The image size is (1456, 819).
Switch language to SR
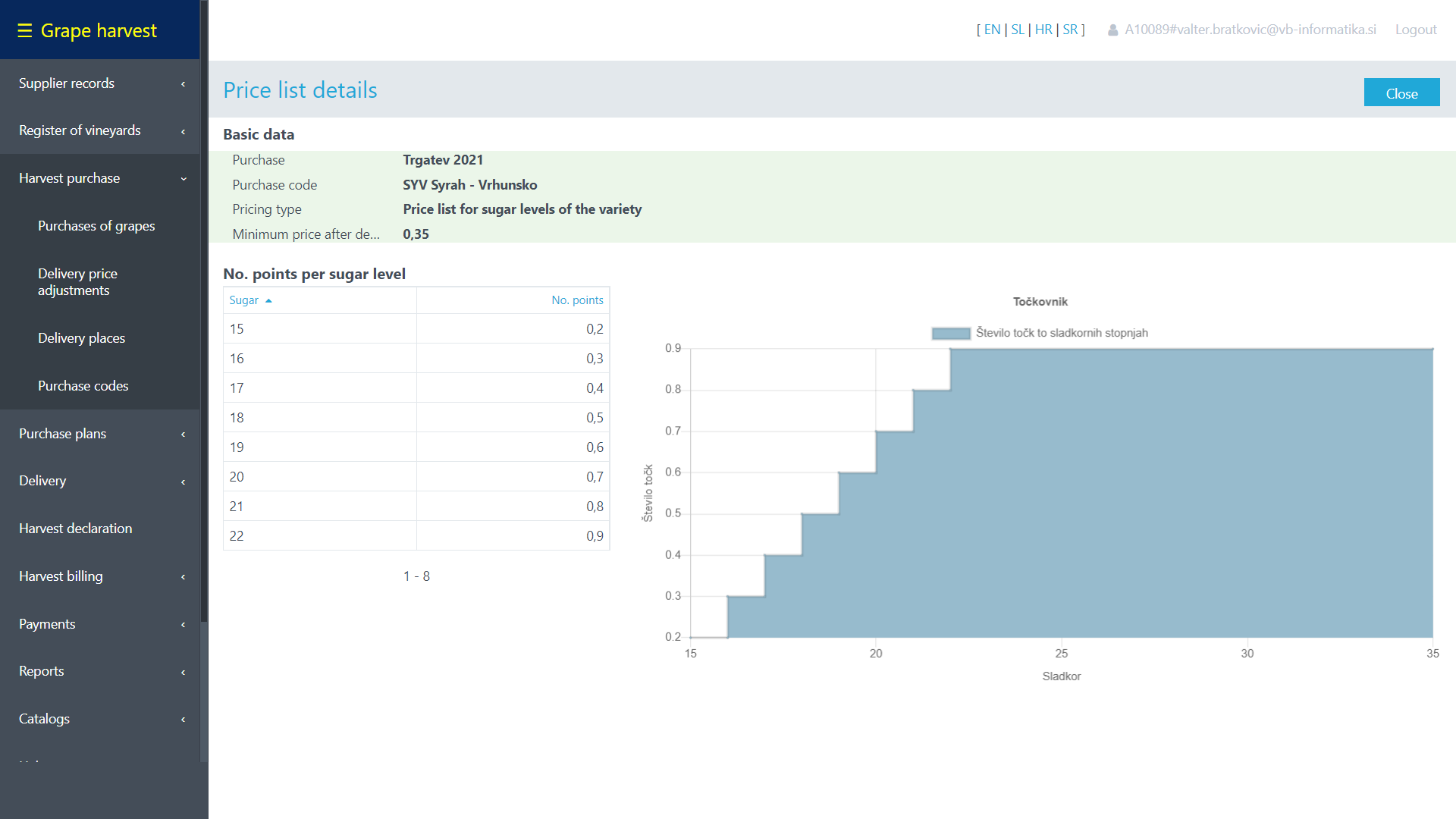point(1070,30)
